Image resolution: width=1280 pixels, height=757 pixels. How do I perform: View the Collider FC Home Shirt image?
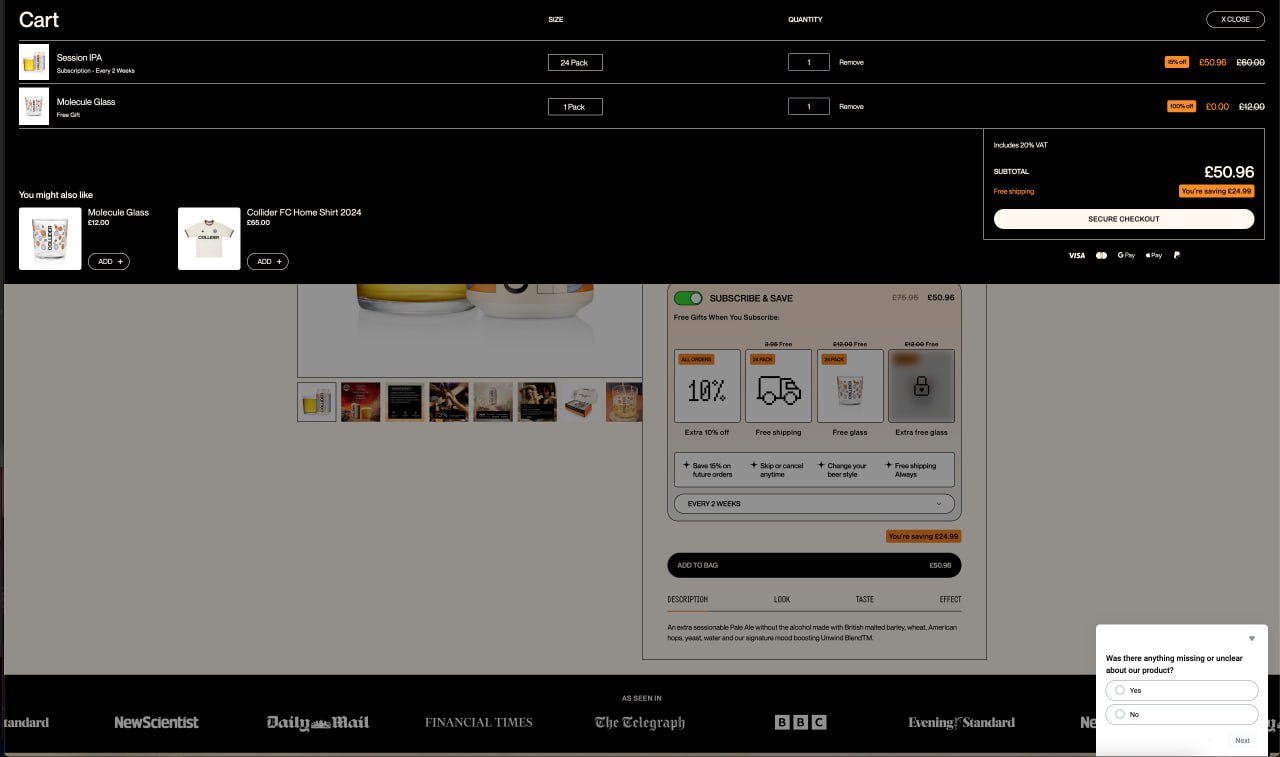(209, 238)
